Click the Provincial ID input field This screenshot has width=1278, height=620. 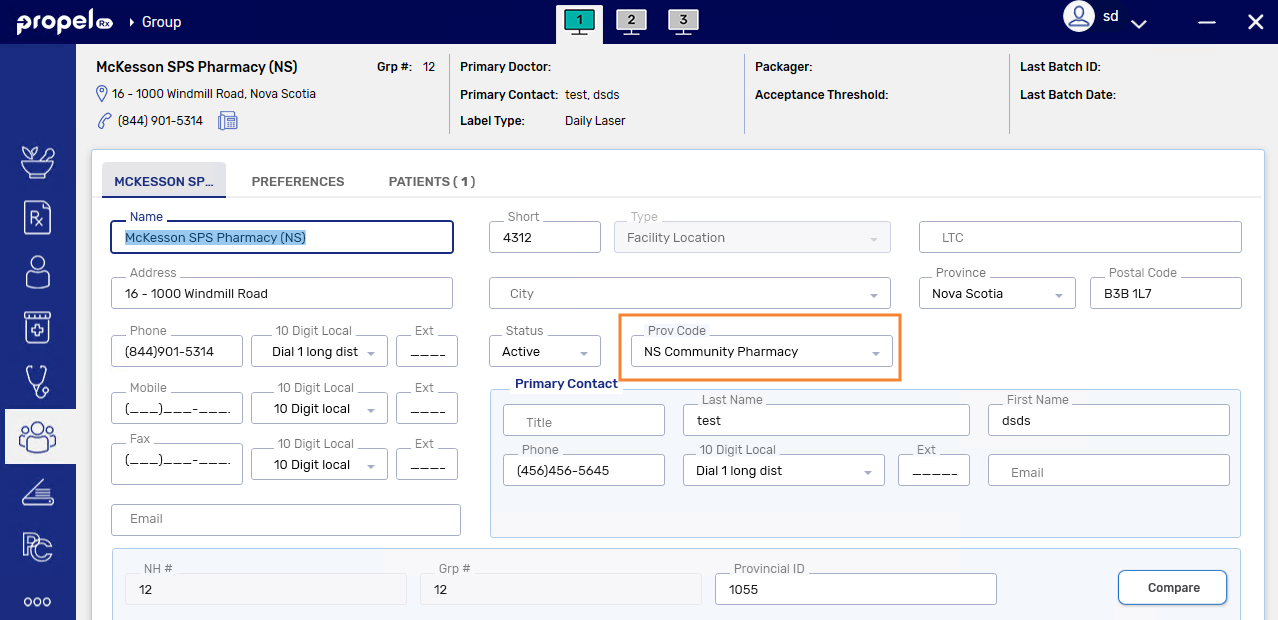point(855,590)
